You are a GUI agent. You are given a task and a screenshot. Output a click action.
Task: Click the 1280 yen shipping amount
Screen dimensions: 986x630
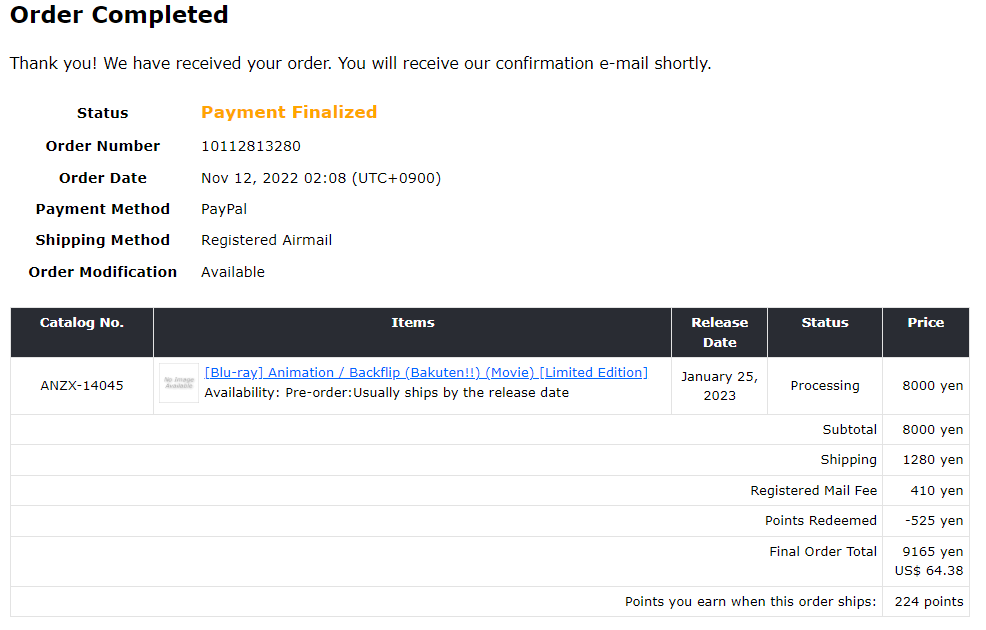tap(937, 460)
